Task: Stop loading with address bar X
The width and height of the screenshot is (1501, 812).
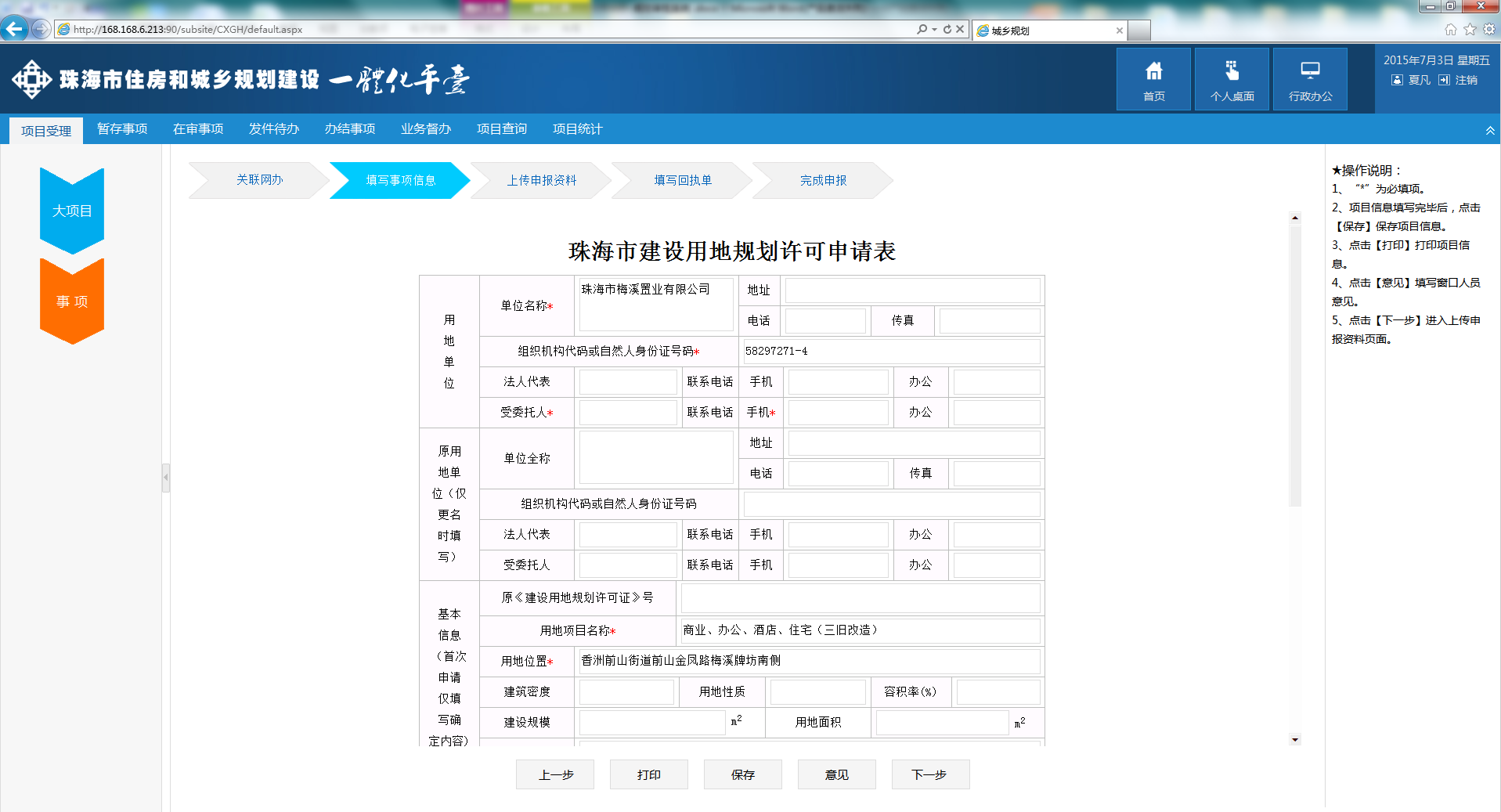Action: point(959,29)
